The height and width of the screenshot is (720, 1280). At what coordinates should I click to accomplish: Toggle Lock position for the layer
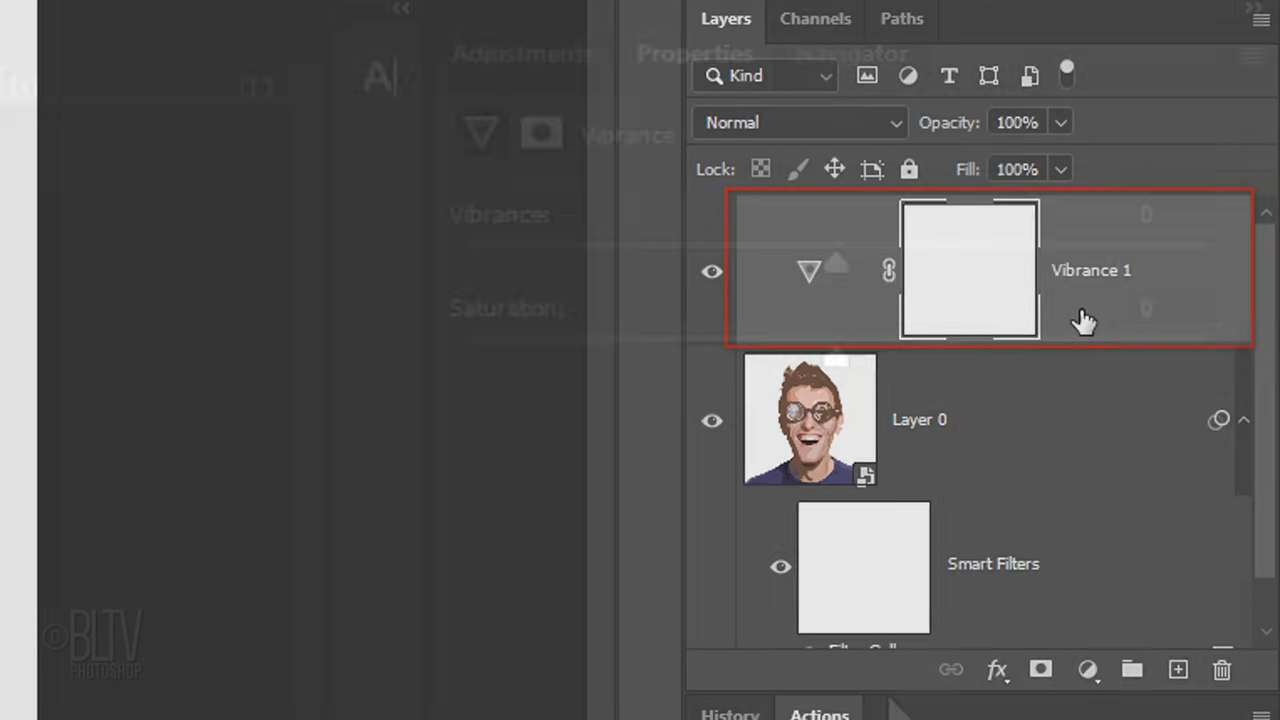click(x=834, y=169)
